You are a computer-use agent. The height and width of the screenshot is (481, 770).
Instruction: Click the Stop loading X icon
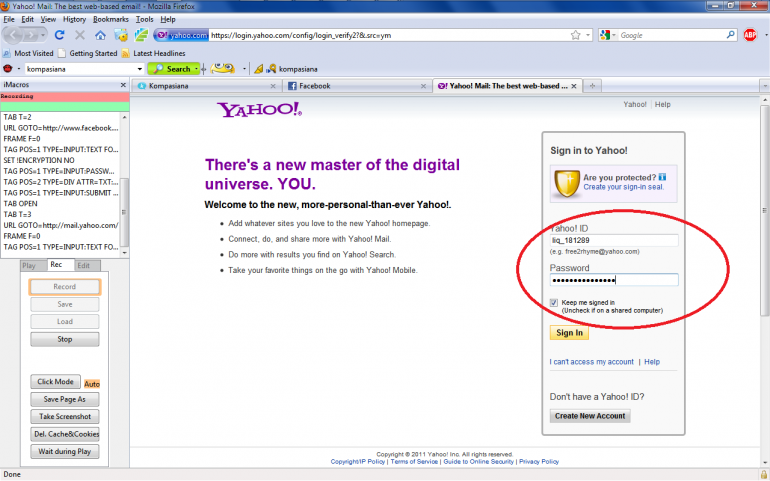tap(80, 35)
